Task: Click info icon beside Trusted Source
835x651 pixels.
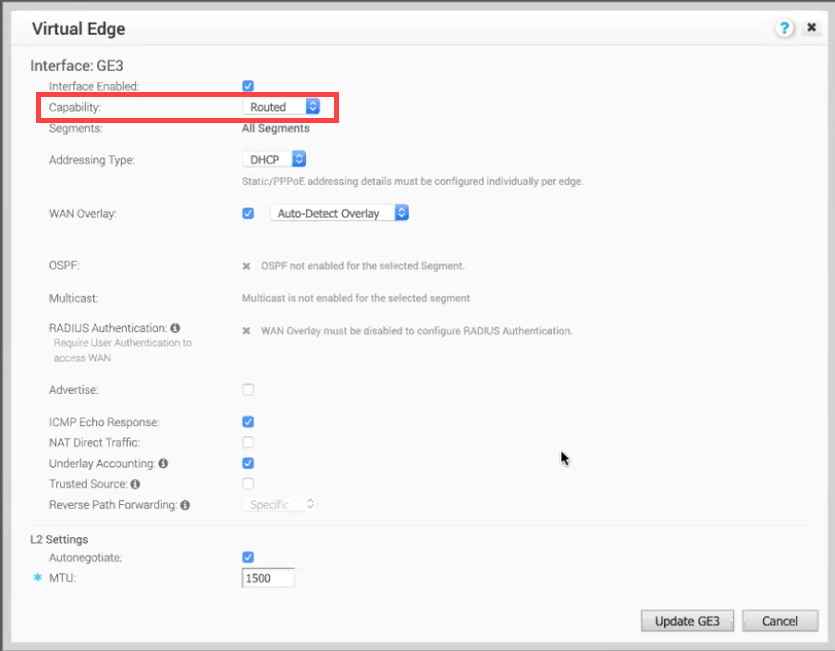Action: [x=135, y=484]
